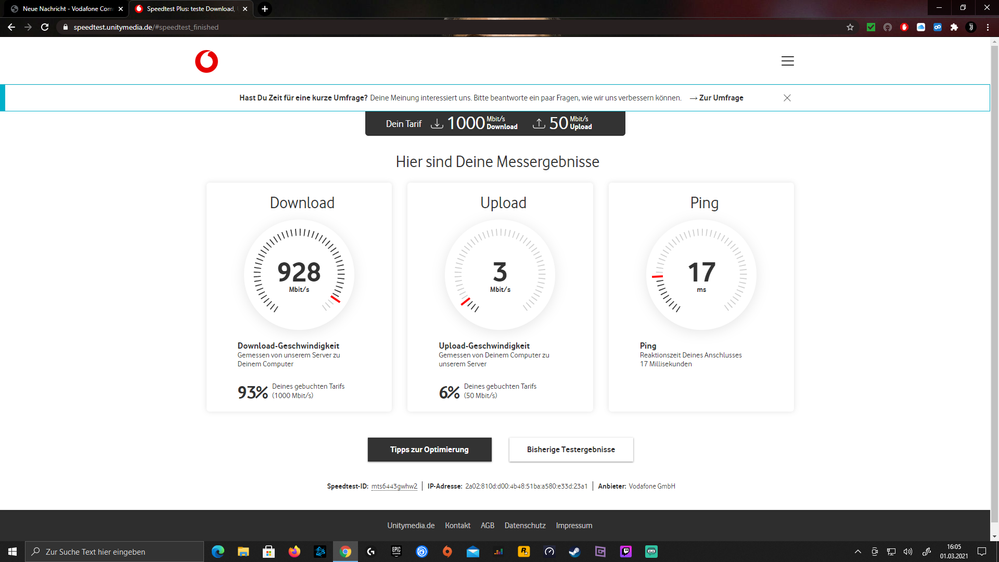The height and width of the screenshot is (562, 999).
Task: Show hidden system tray icons
Action: (858, 552)
